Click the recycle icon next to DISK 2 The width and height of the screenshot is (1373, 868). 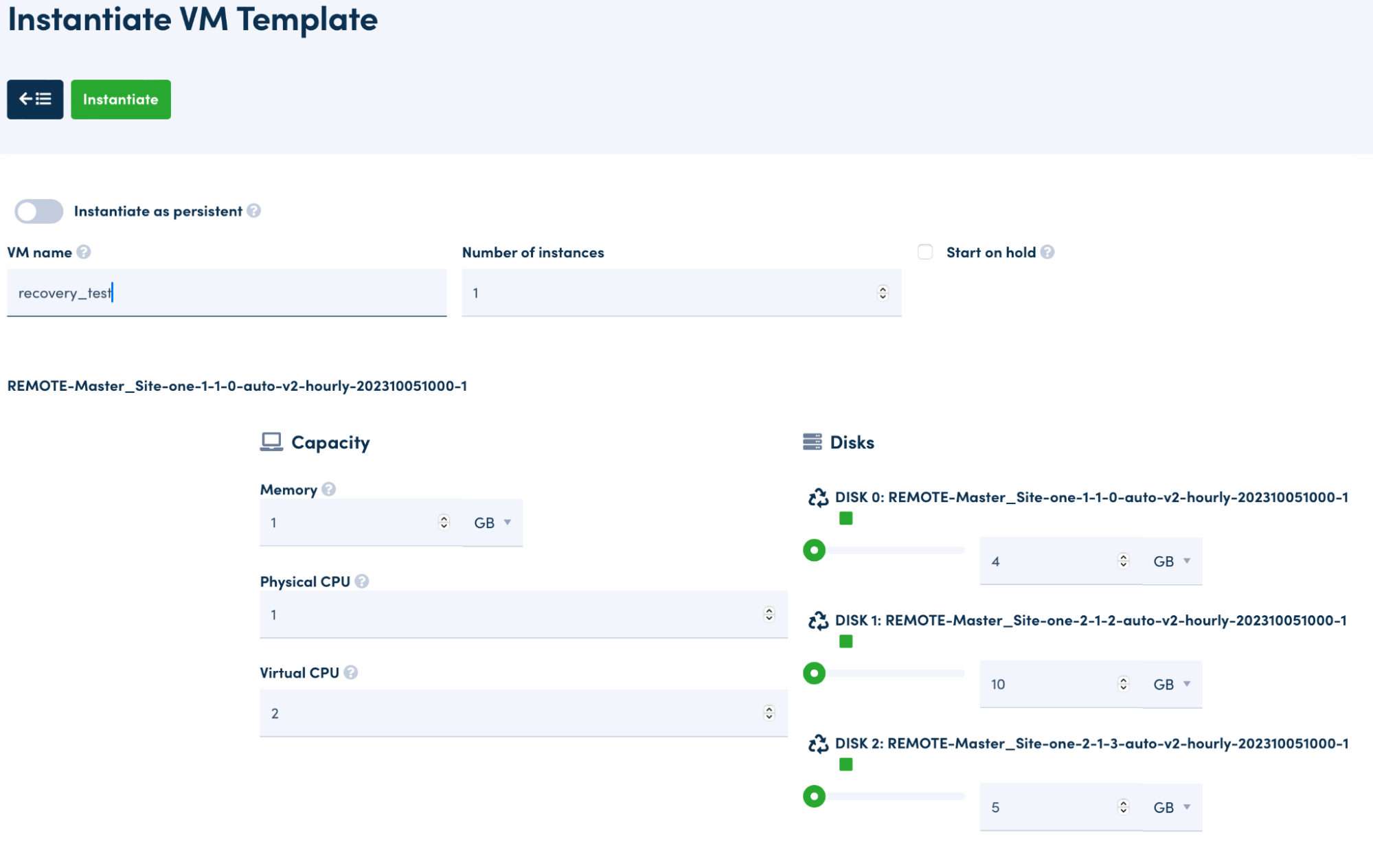[x=818, y=744]
